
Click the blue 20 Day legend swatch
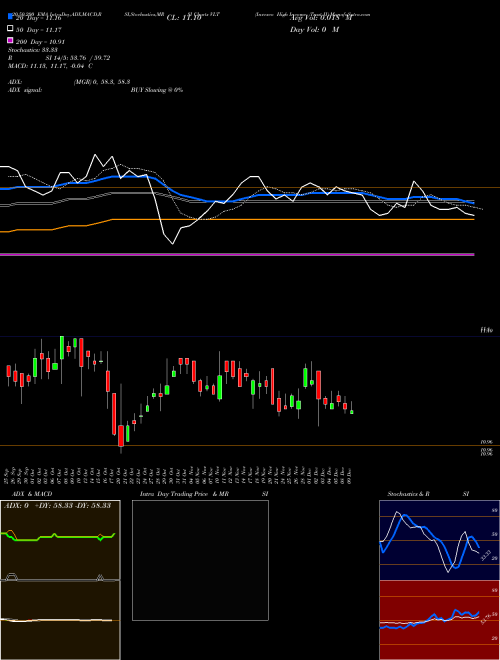coord(10,16)
